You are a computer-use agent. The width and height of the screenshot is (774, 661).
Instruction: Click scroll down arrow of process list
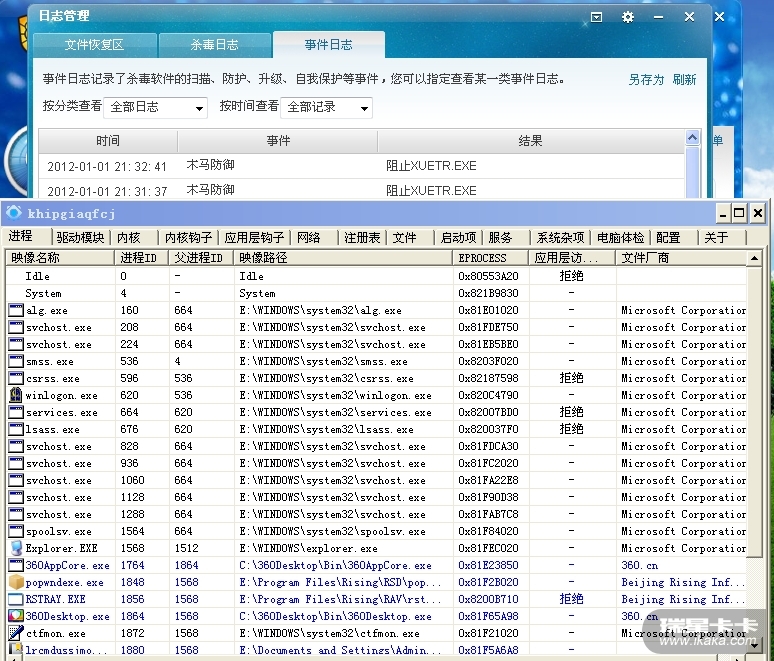click(754, 644)
